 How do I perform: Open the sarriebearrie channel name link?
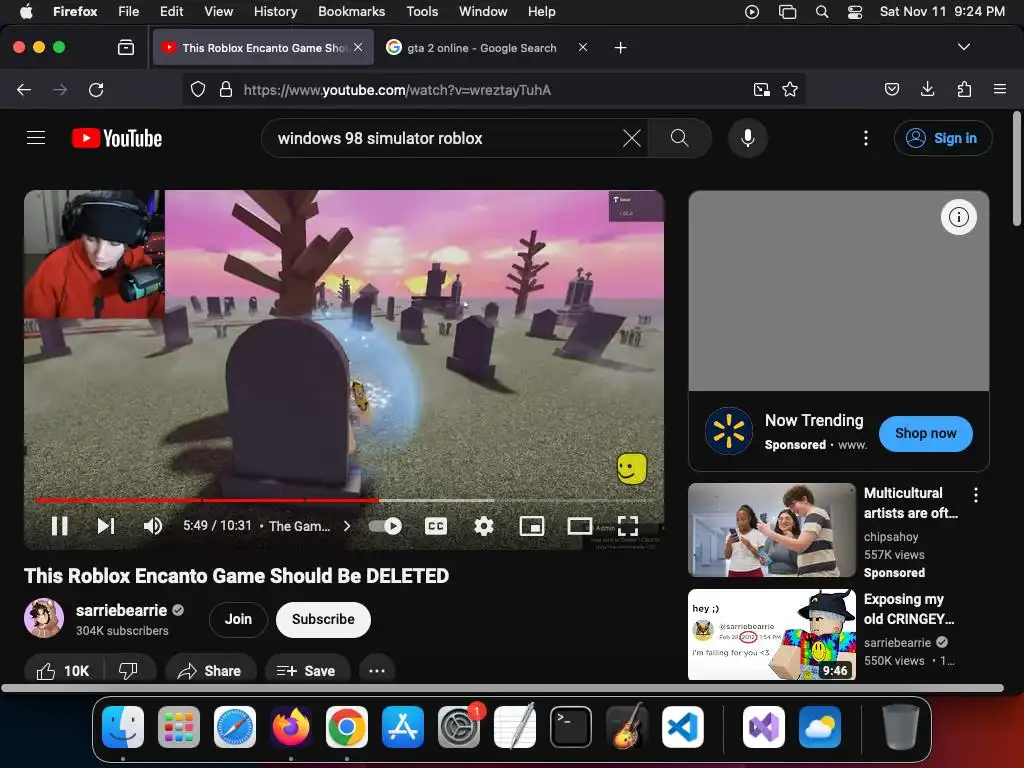121,610
